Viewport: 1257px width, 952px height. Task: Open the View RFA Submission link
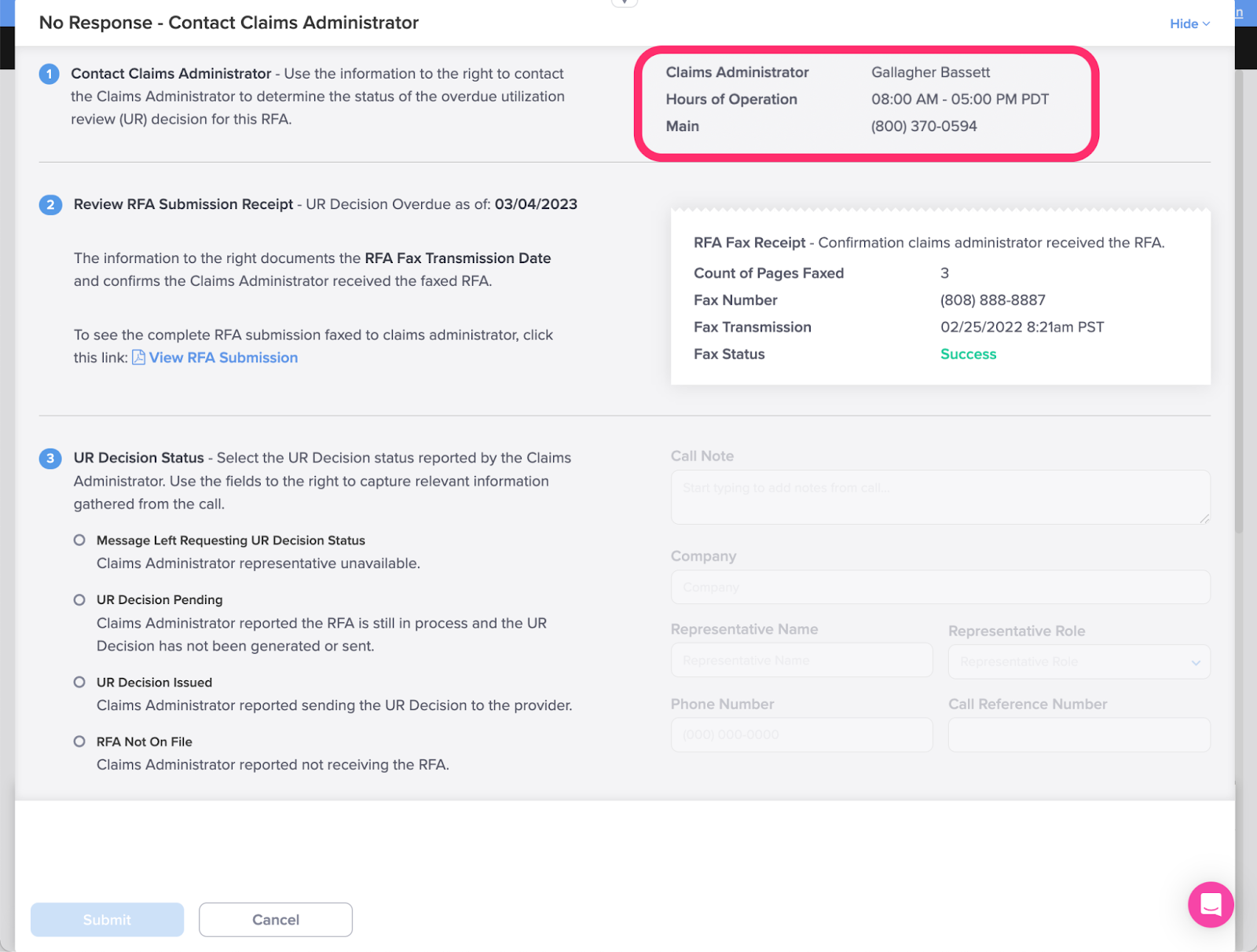(x=223, y=357)
